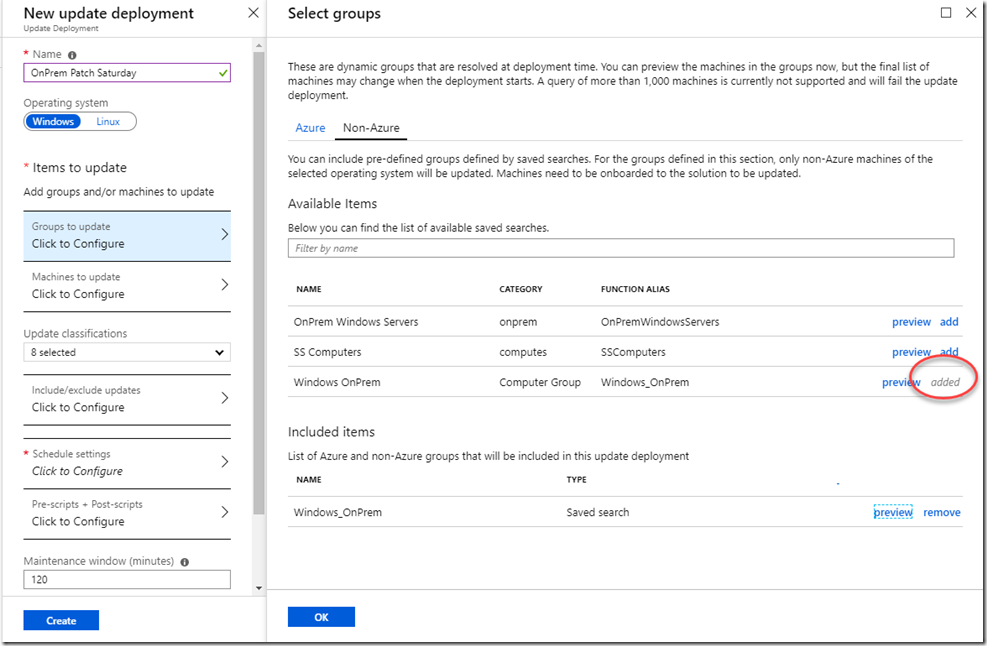987x646 pixels.
Task: Switch operating system to Linux
Action: [x=108, y=122]
